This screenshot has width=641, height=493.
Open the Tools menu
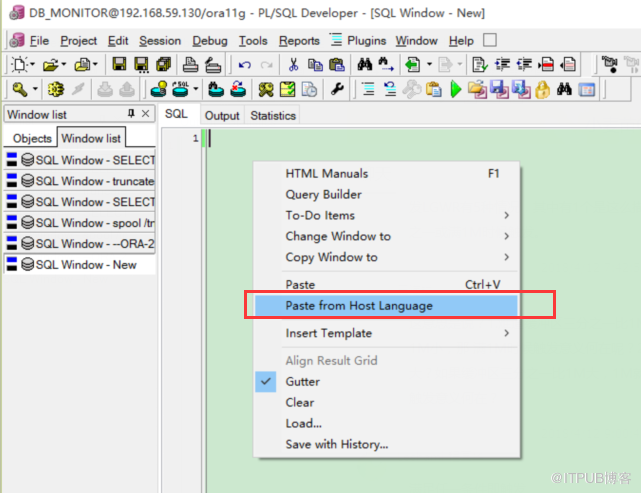[x=253, y=40]
